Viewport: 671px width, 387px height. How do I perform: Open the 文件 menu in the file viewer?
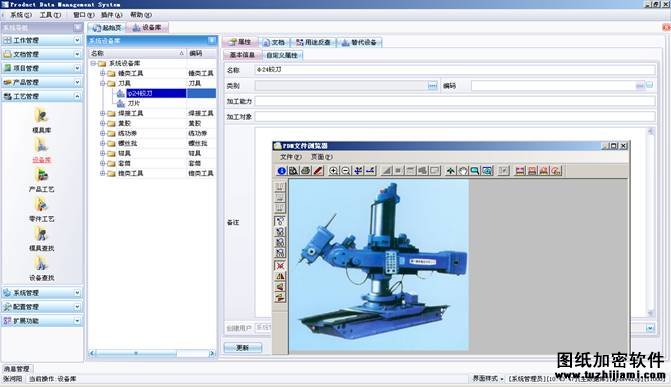click(x=291, y=157)
